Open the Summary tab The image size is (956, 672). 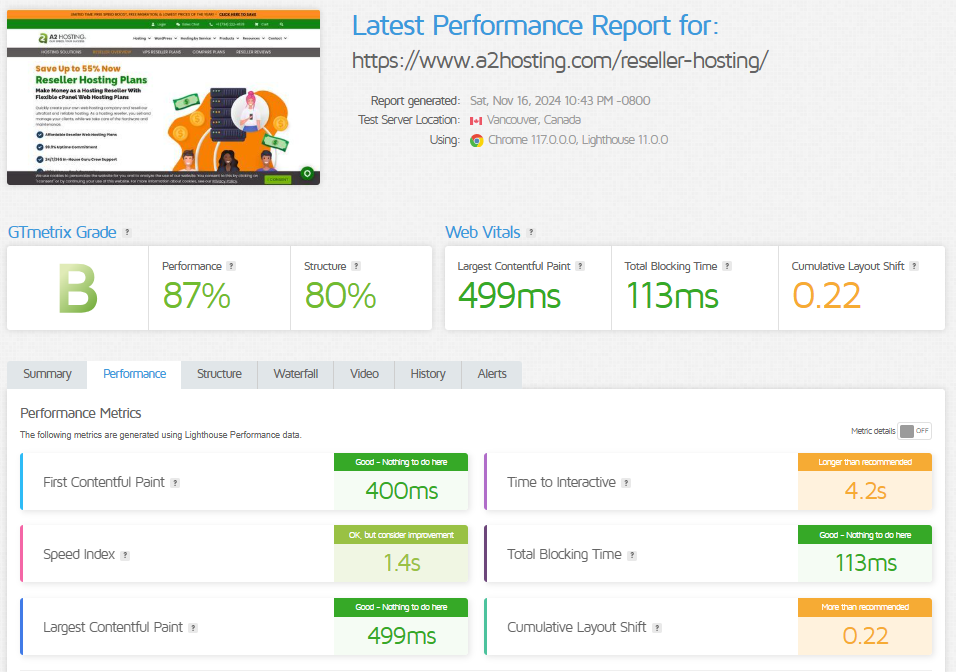47,374
